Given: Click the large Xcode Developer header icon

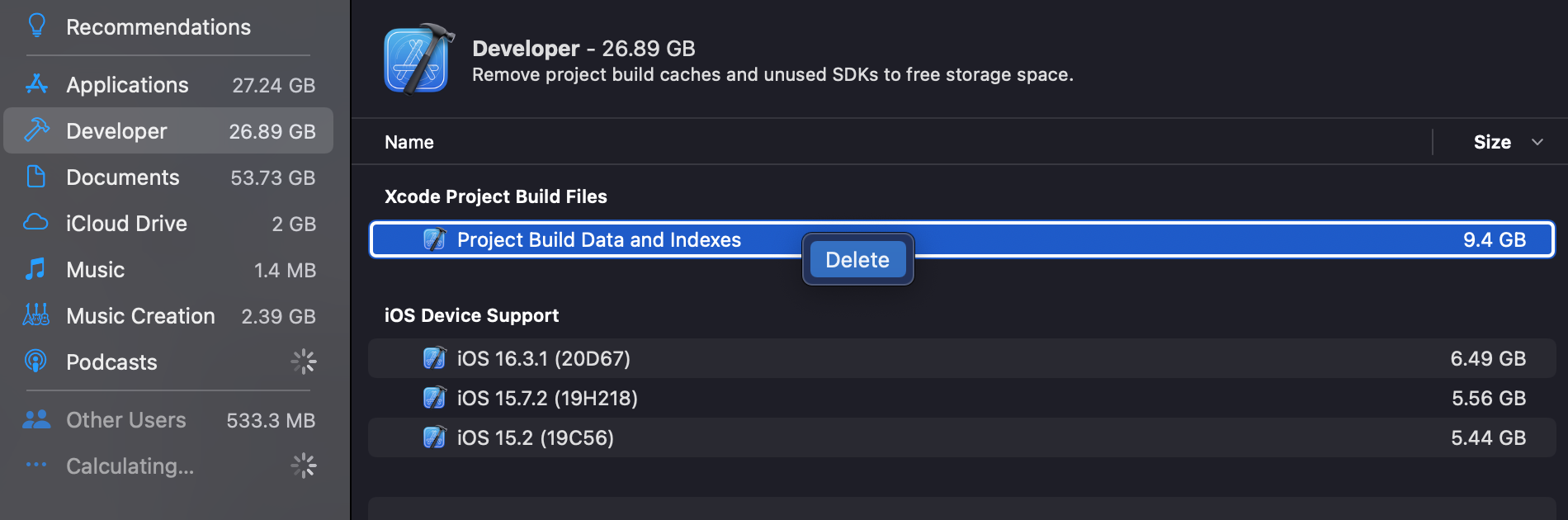Looking at the screenshot, I should (418, 59).
